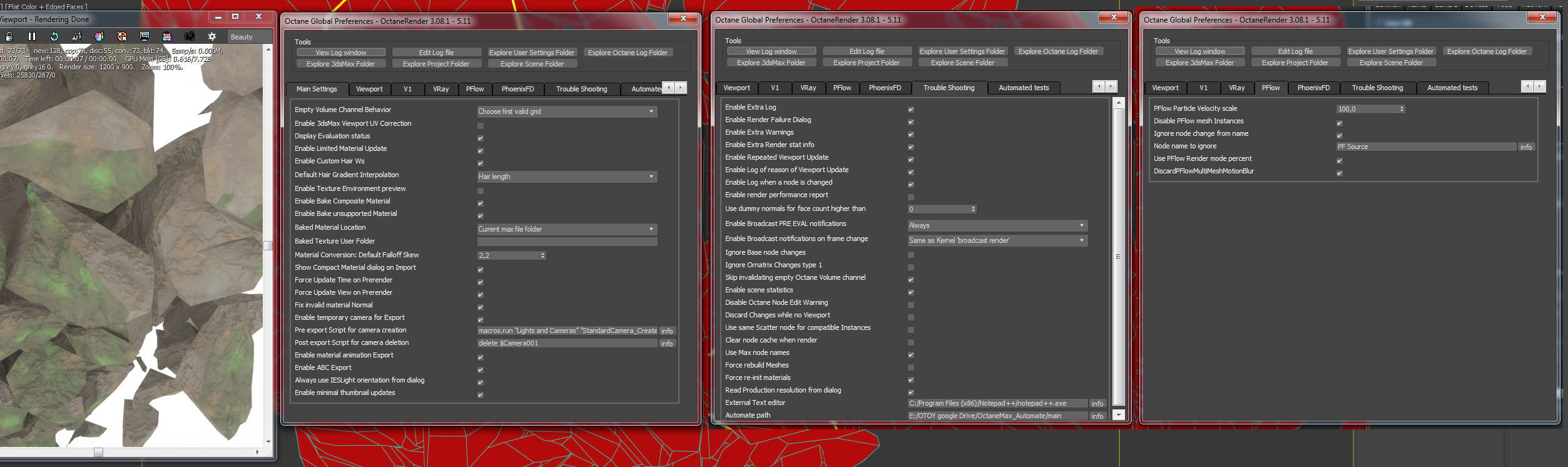The image size is (1568, 467).
Task: Click Edit Log file in Trouble Shooting window
Action: pos(867,51)
